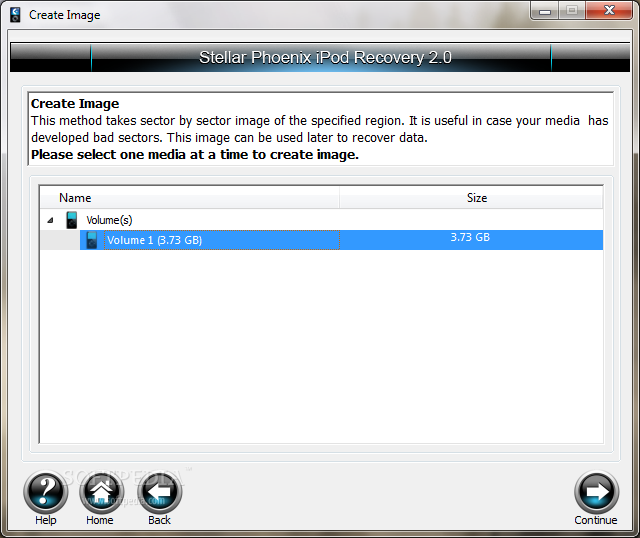Click the Continue right-arrow icon
The width and height of the screenshot is (640, 538).
coord(596,491)
